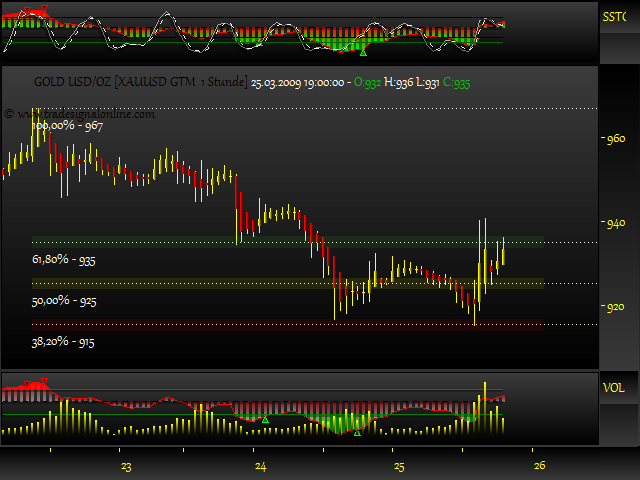Click red signal marker in SSTO panel
This screenshot has height=480, width=640.
click(x=34, y=11)
